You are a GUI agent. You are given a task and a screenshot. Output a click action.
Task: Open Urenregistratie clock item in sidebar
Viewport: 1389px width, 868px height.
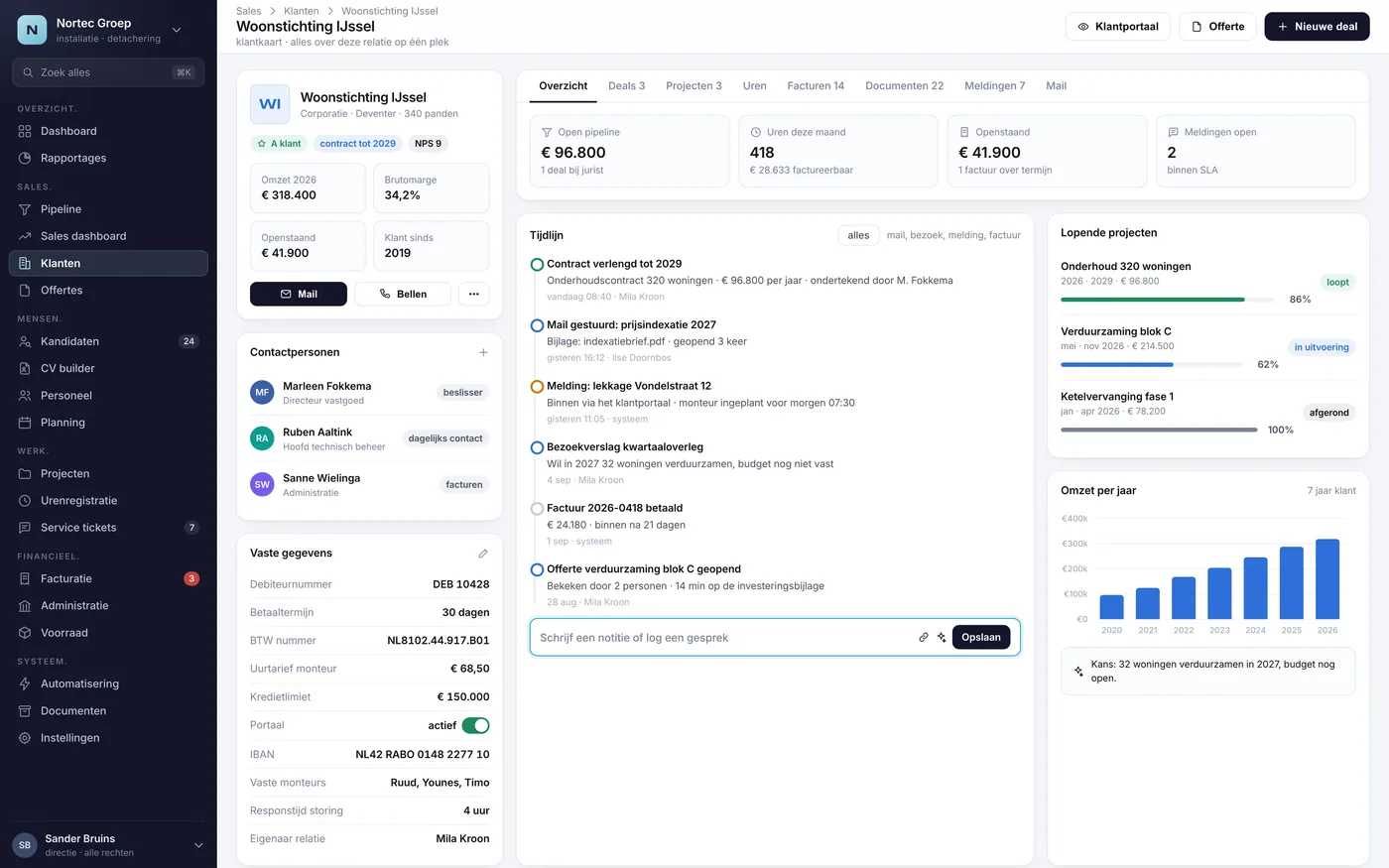[x=108, y=501]
